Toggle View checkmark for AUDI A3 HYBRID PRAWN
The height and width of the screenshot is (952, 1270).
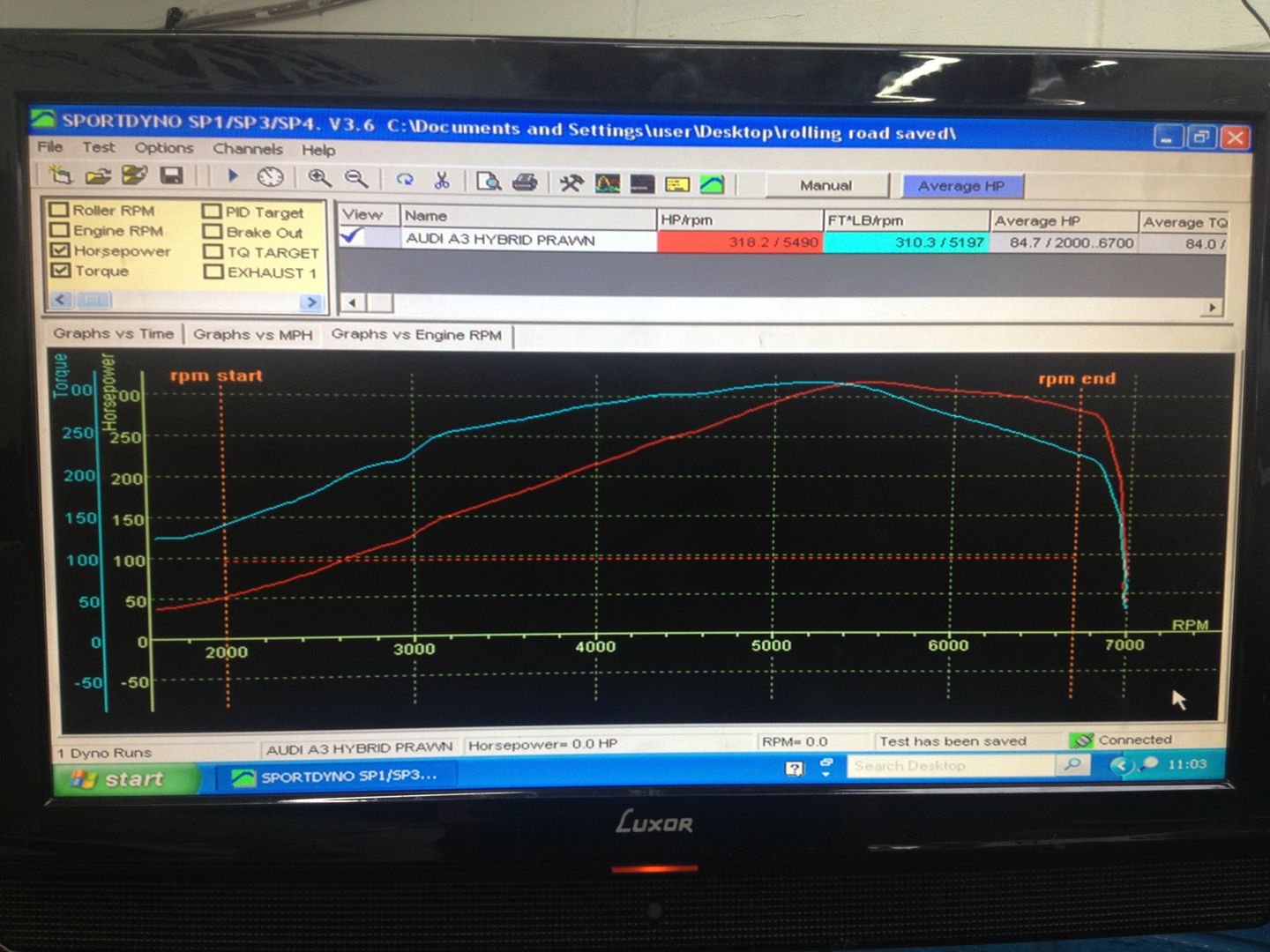point(352,236)
